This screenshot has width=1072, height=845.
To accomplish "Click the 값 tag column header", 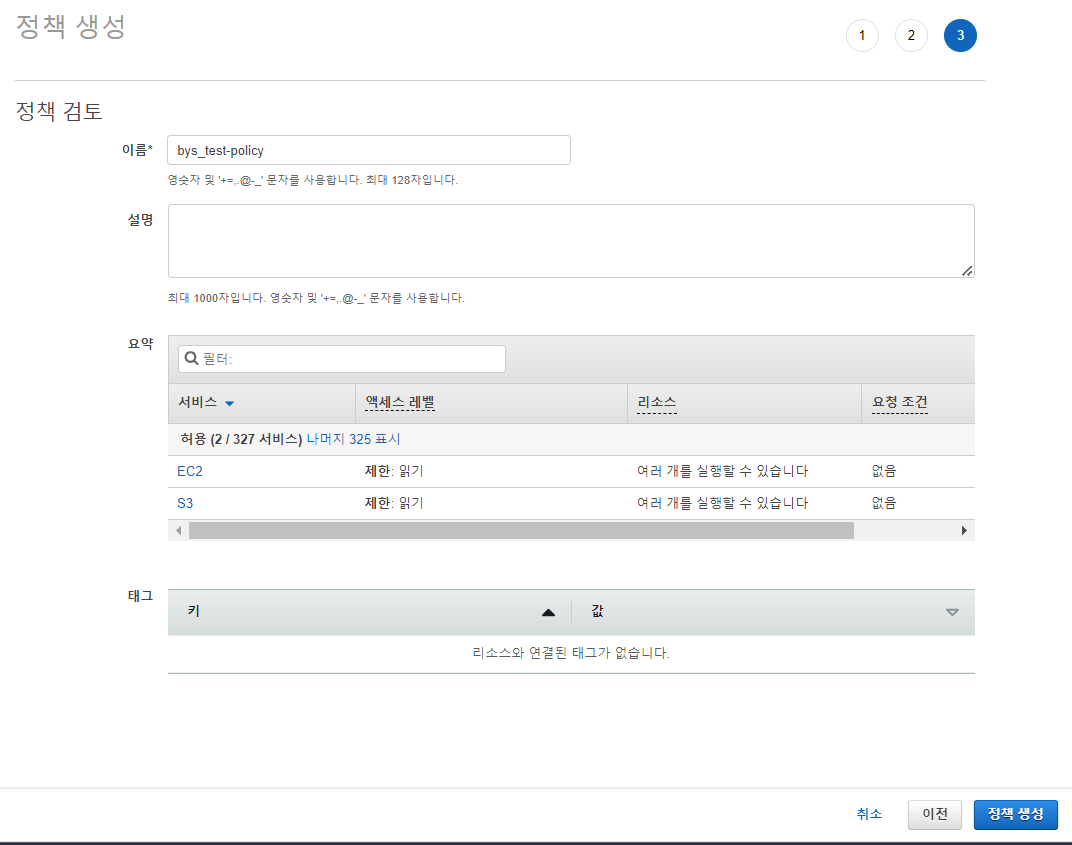I will point(597,611).
